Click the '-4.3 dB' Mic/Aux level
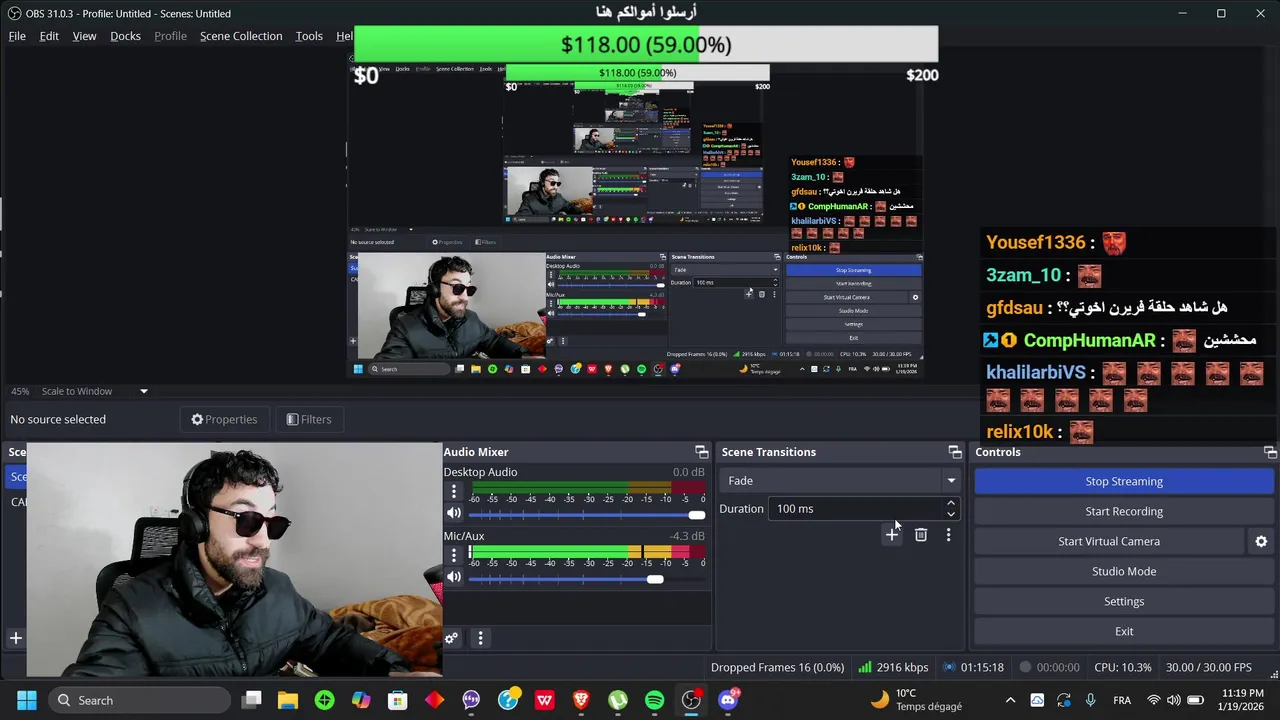 click(x=688, y=536)
